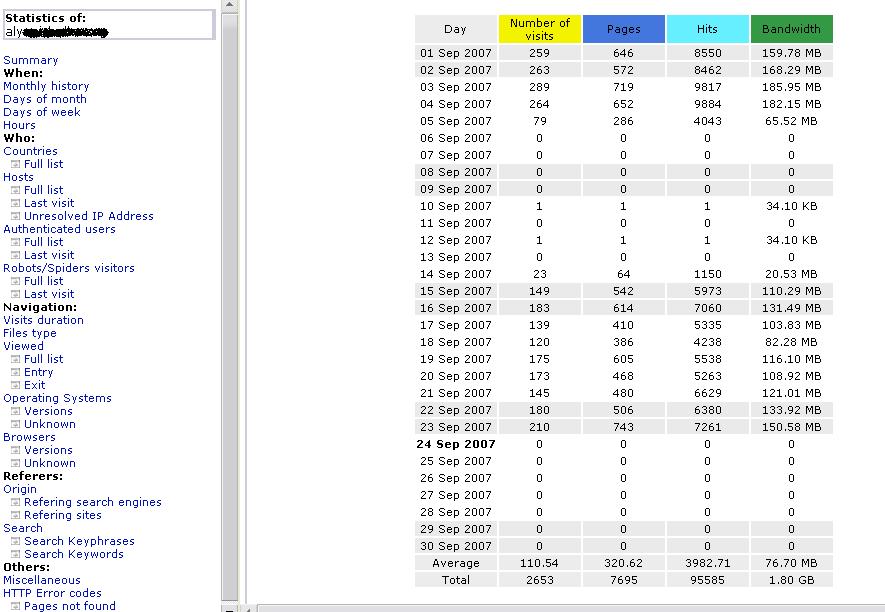885x612 pixels.
Task: Click the icon beside Search Keyphrases
Action: point(16,541)
